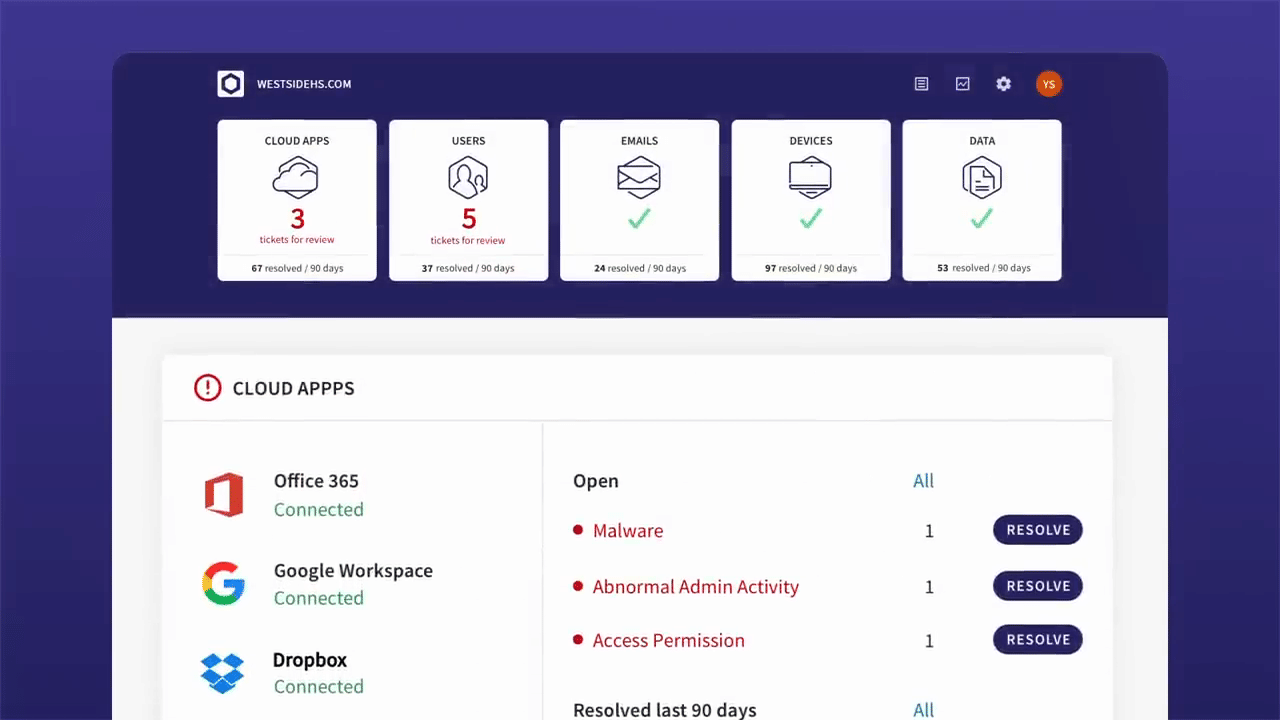Resolve the Access Permission ticket
Viewport: 1280px width, 720px height.
pyautogui.click(x=1038, y=640)
